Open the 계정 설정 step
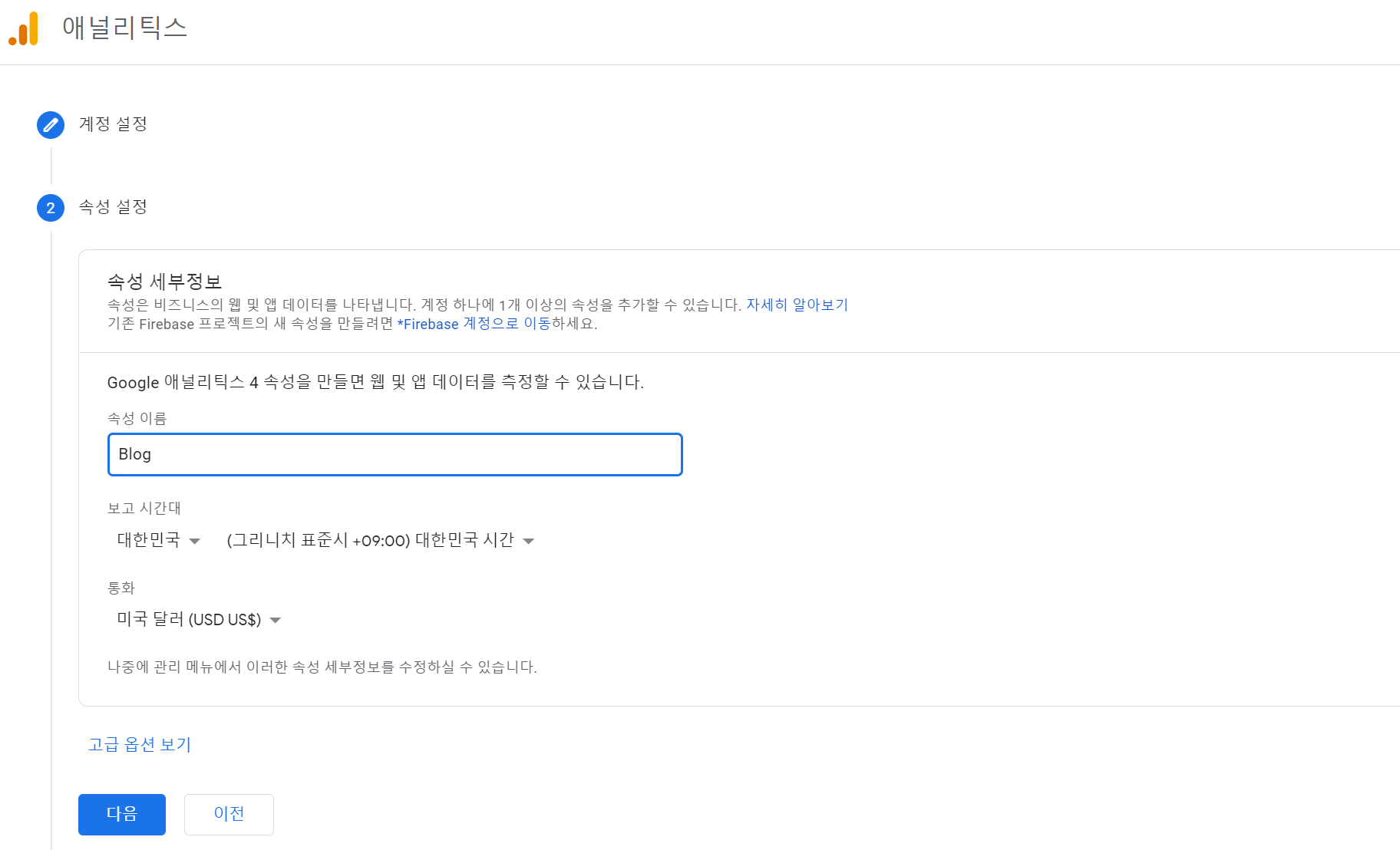This screenshot has width=1400, height=850. 113,124
